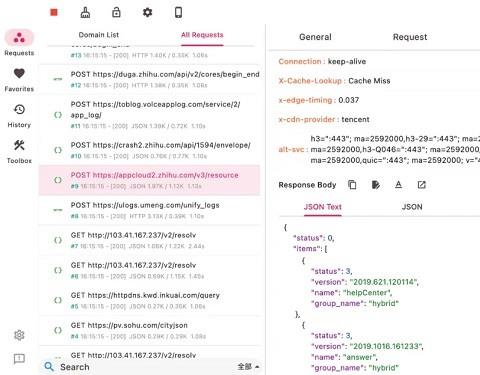
Task: Open the General tab
Action: tap(315, 37)
